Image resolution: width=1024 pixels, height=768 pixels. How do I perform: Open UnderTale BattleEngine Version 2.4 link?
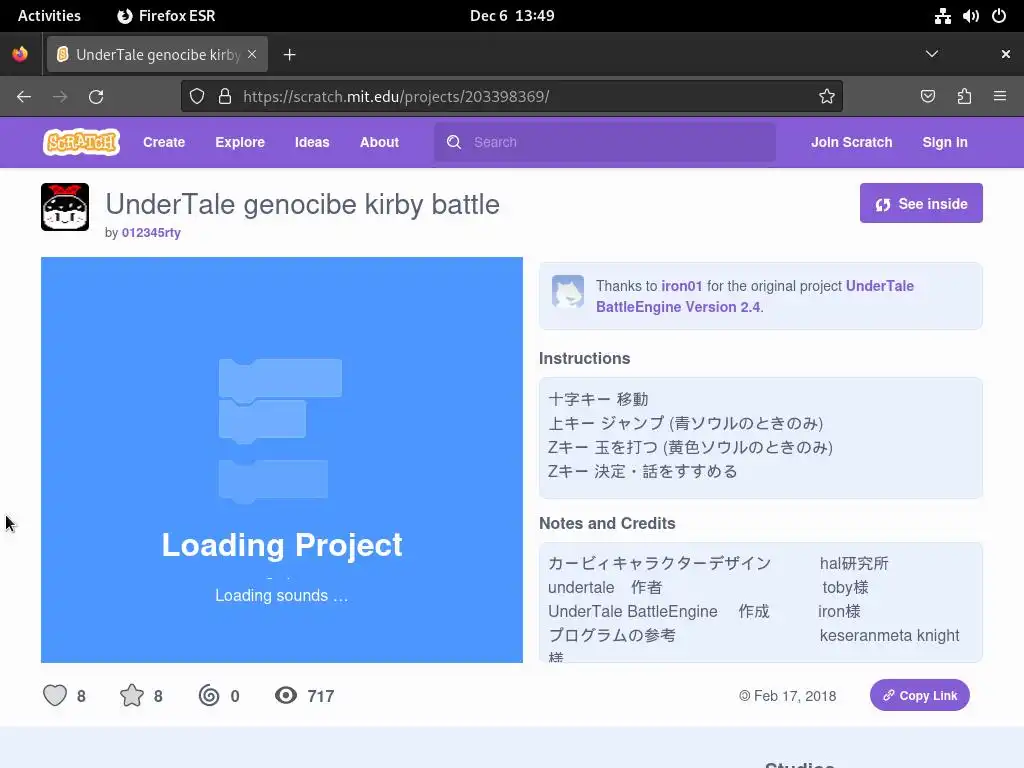[x=755, y=296]
